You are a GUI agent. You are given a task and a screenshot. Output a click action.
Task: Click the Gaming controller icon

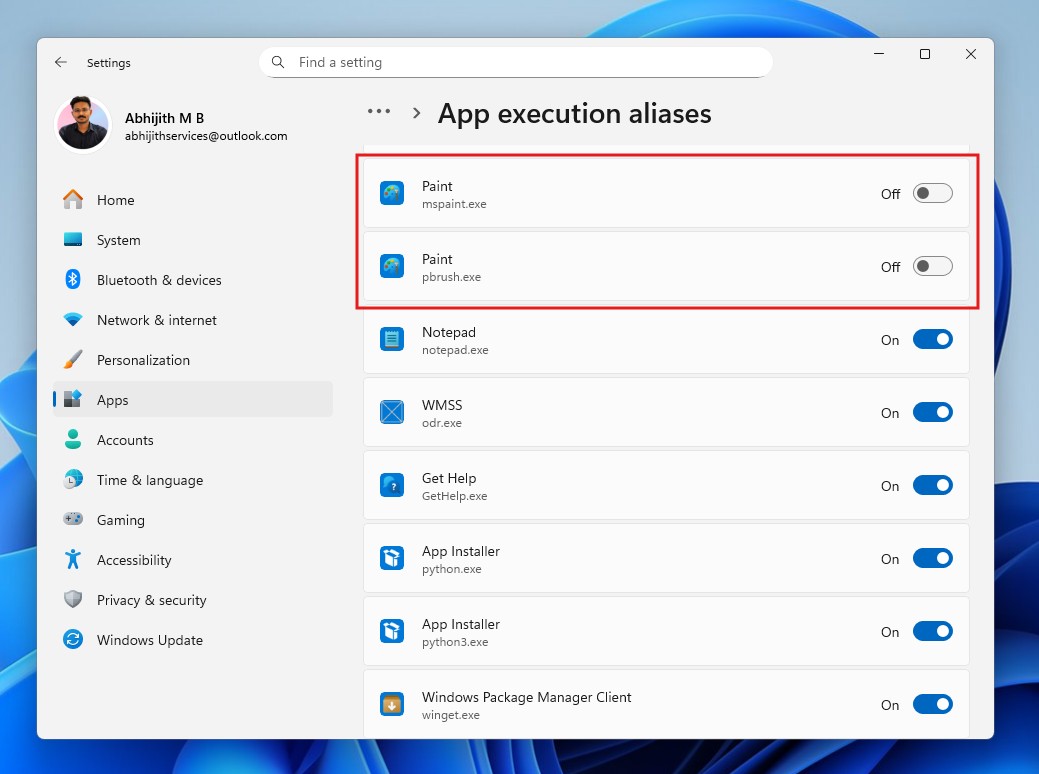pyautogui.click(x=72, y=520)
